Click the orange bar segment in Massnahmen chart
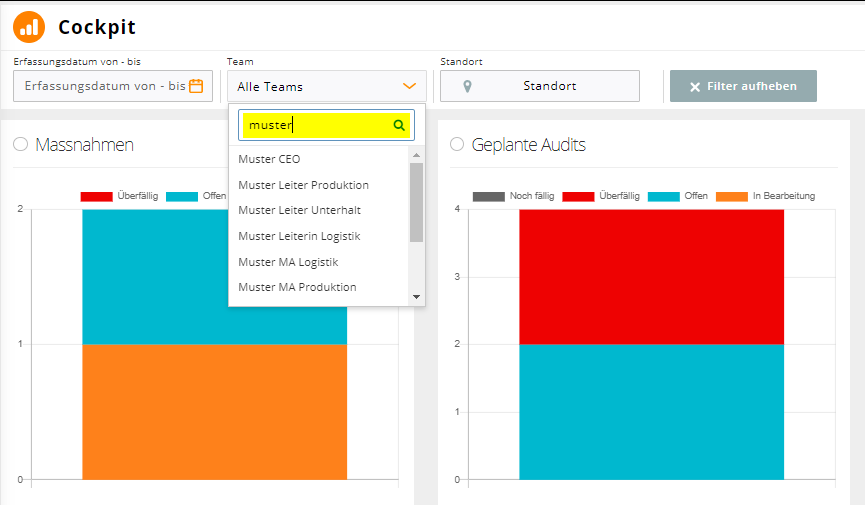865x505 pixels. tap(215, 412)
